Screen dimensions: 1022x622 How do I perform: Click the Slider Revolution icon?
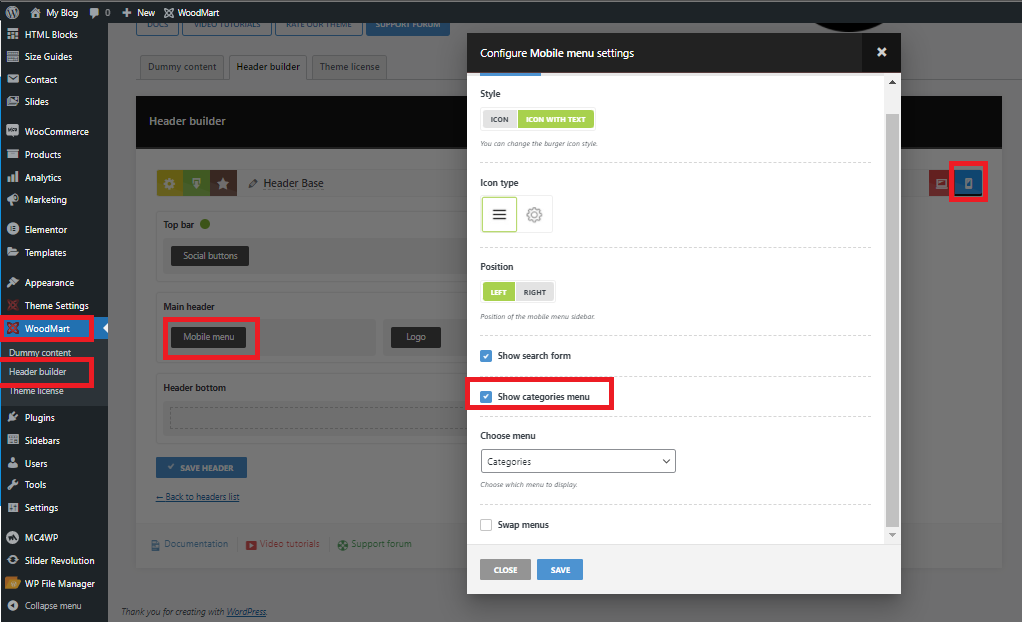tap(12, 560)
